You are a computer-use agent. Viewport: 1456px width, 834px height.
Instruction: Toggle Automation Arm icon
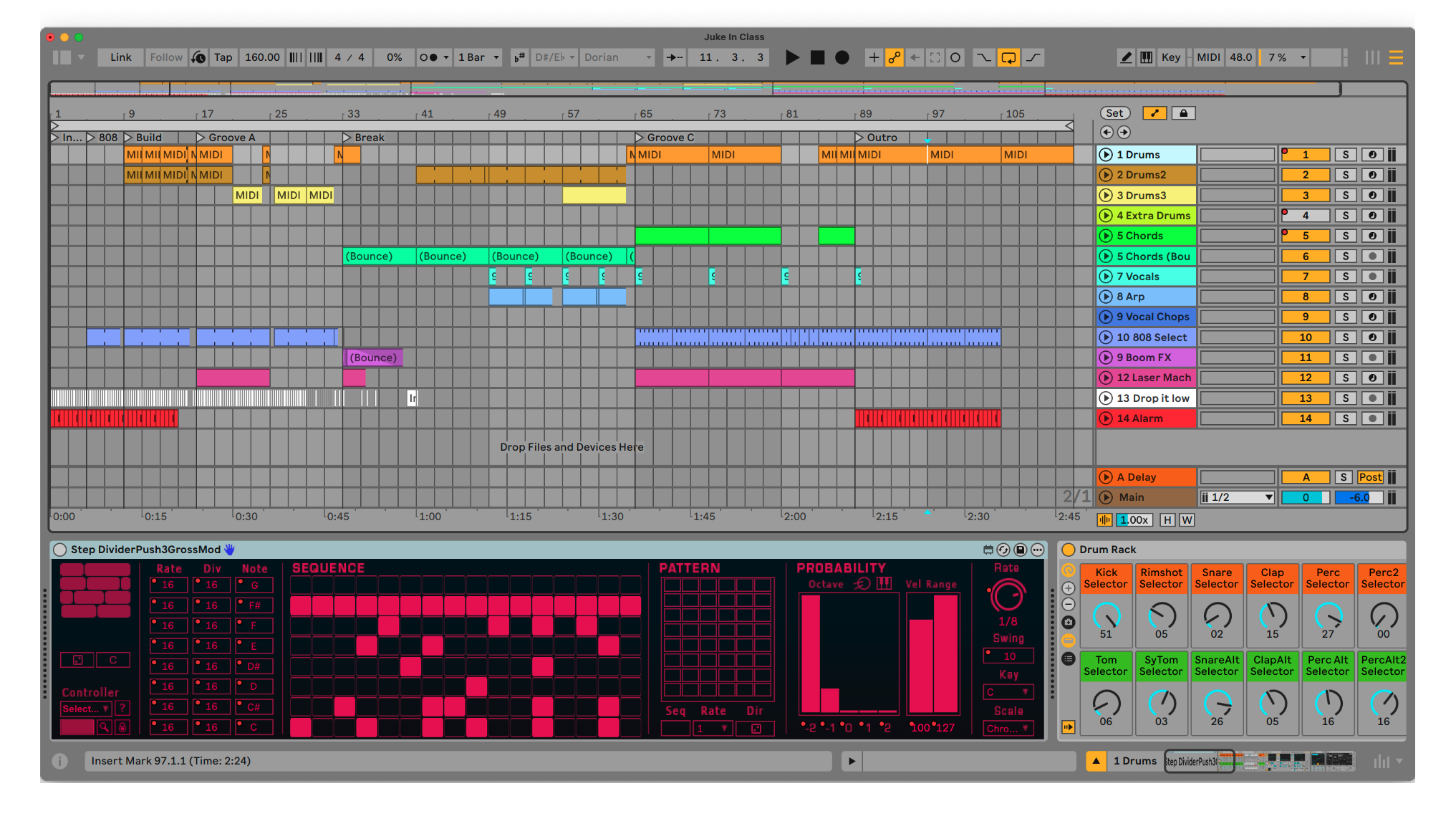[x=895, y=57]
